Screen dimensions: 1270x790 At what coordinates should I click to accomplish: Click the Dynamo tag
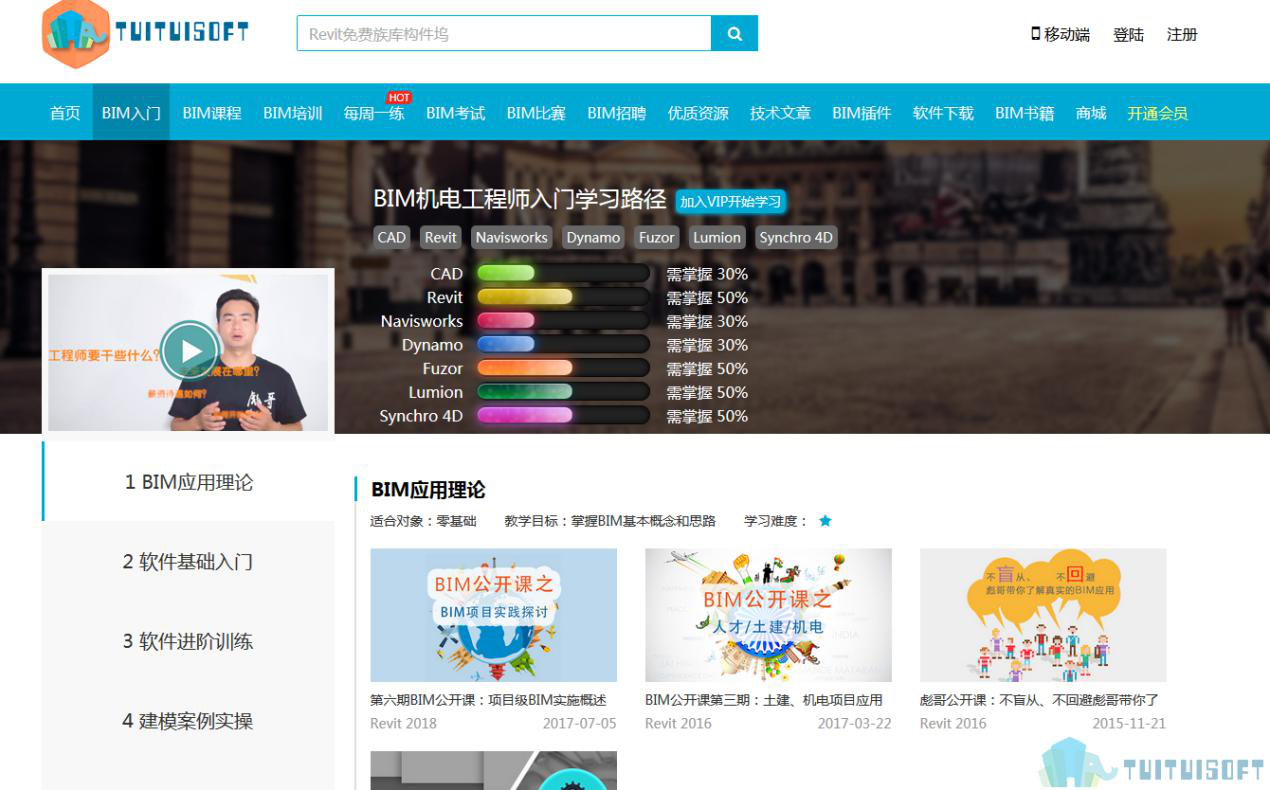(x=593, y=237)
